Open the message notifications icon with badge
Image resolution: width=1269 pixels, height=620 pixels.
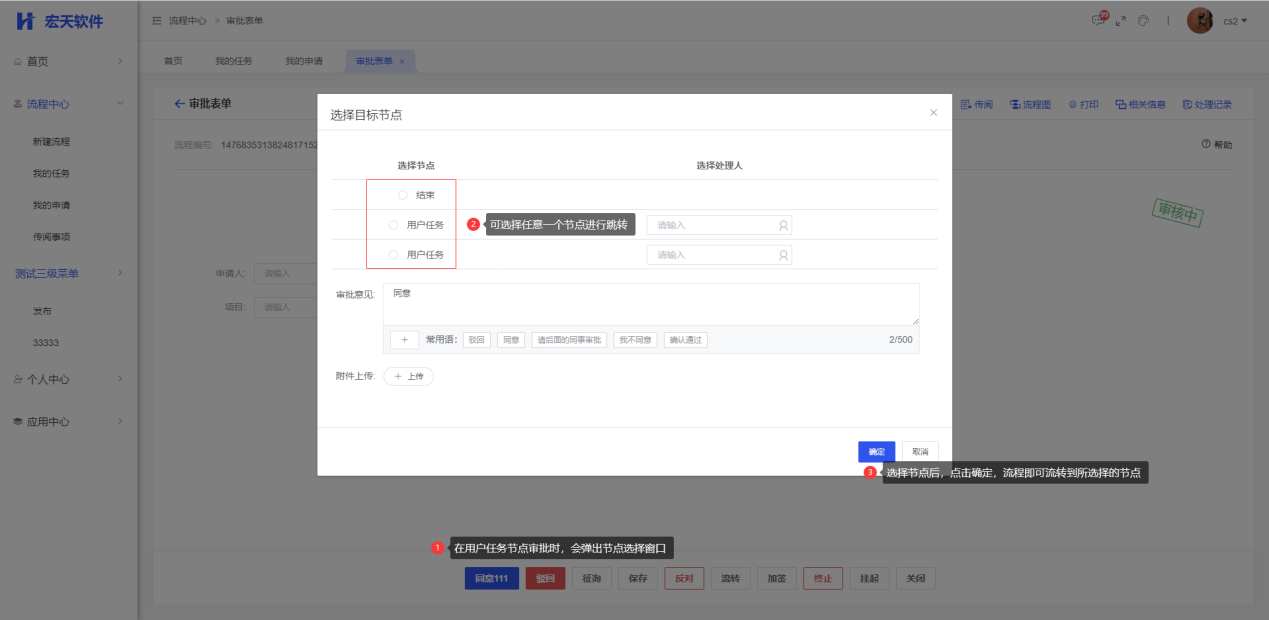coord(1100,20)
